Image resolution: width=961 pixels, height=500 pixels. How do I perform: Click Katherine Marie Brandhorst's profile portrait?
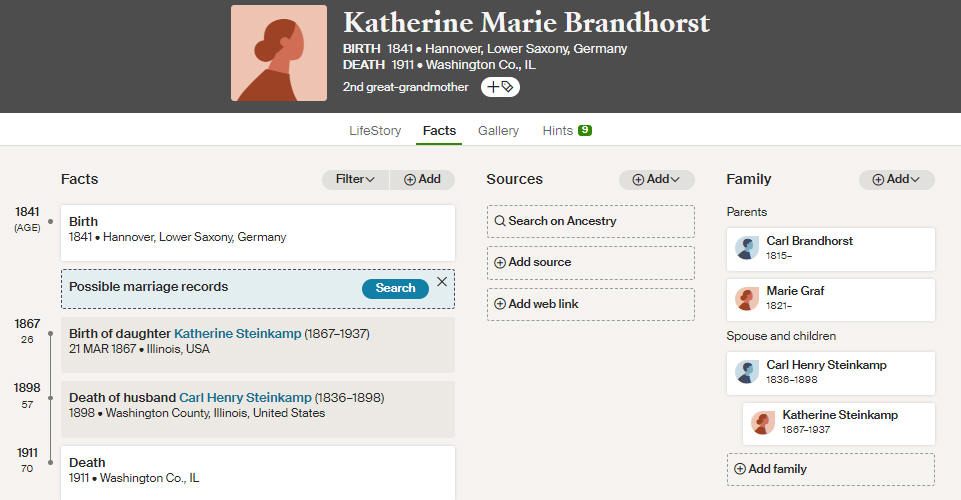pyautogui.click(x=279, y=53)
